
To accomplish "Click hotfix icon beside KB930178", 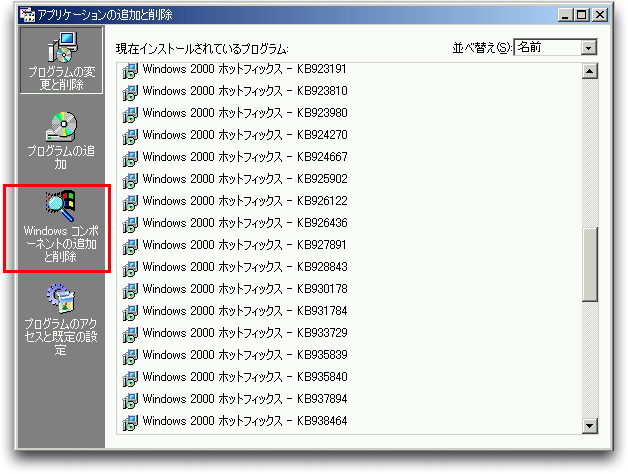I will [130, 290].
